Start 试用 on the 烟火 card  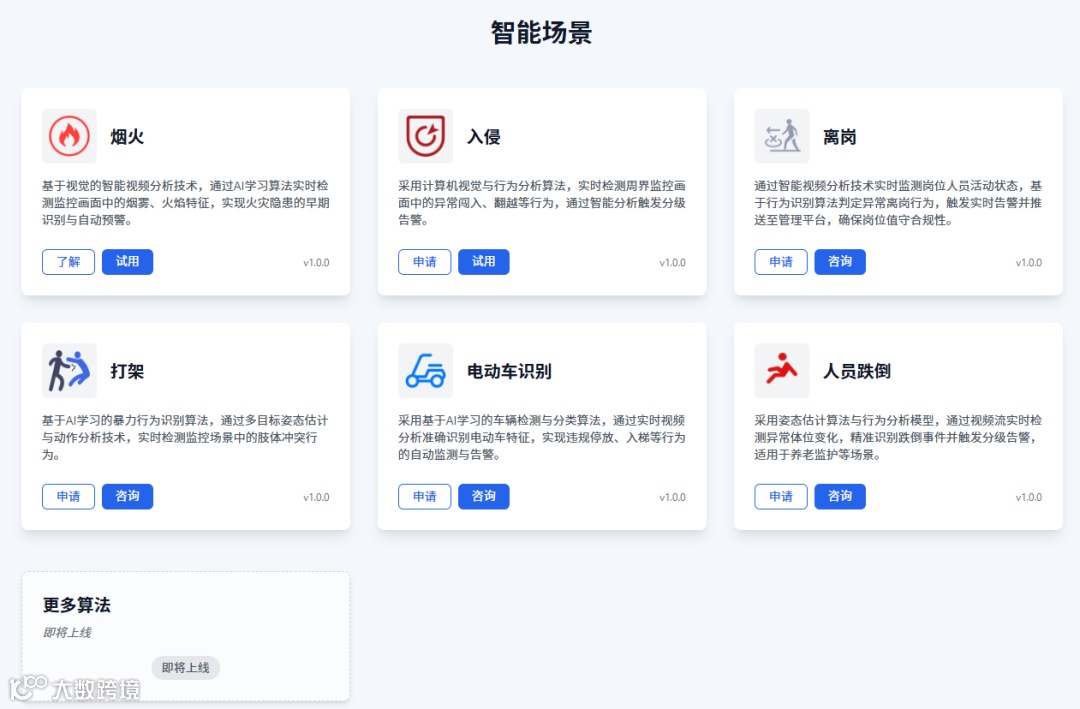pyautogui.click(x=127, y=262)
